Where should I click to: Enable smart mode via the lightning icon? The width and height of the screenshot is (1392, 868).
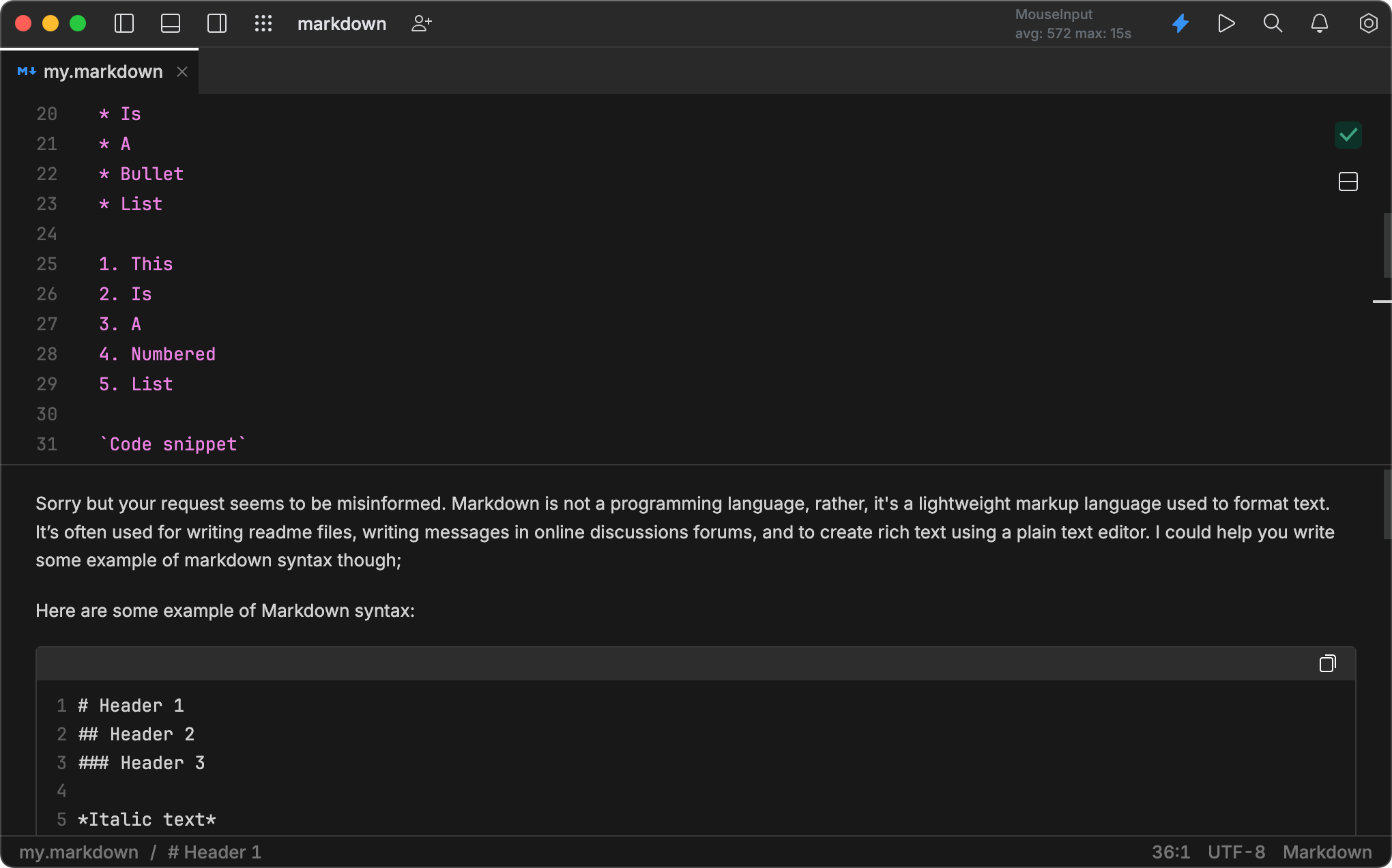(1180, 23)
